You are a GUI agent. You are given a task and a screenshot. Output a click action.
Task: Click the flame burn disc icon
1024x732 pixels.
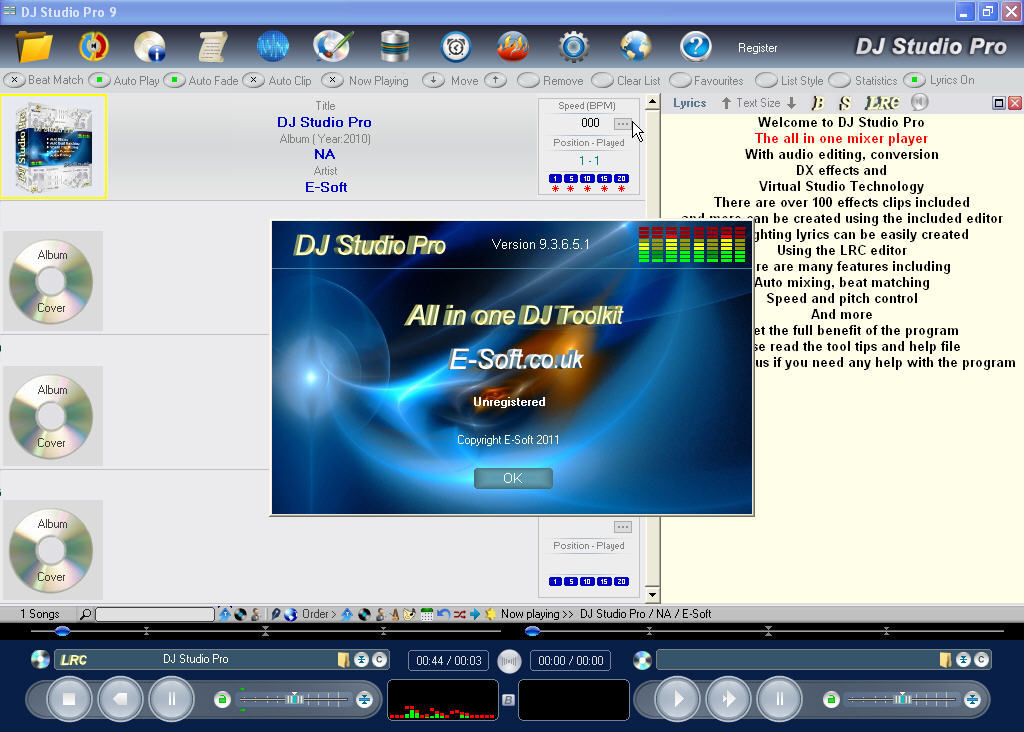pos(513,46)
